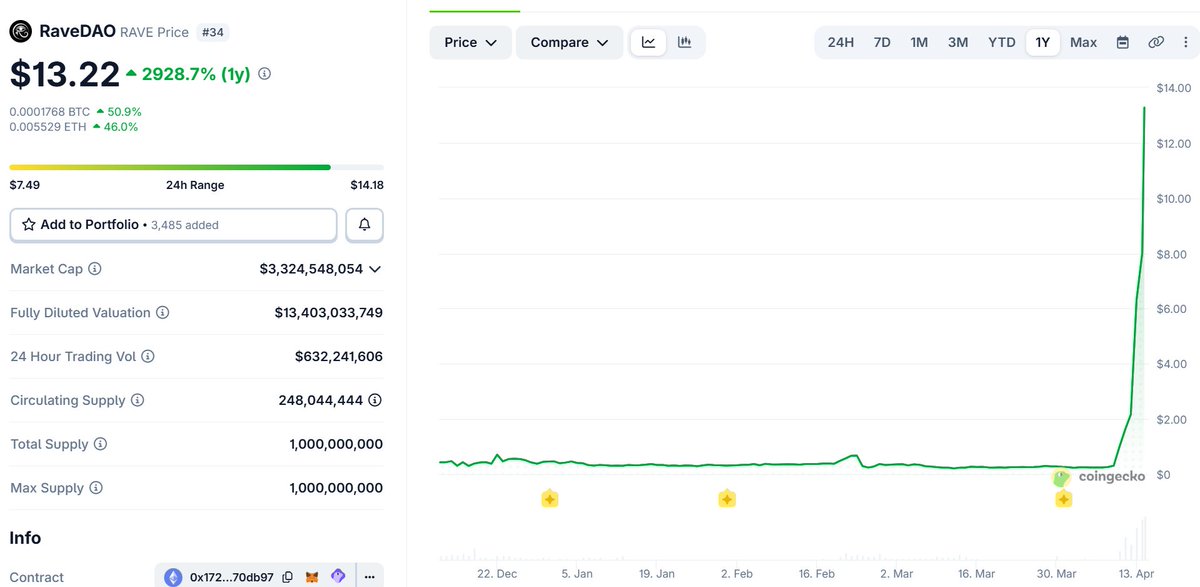1200x587 pixels.
Task: Click the news marker near 30. Mar
Action: tap(1063, 498)
